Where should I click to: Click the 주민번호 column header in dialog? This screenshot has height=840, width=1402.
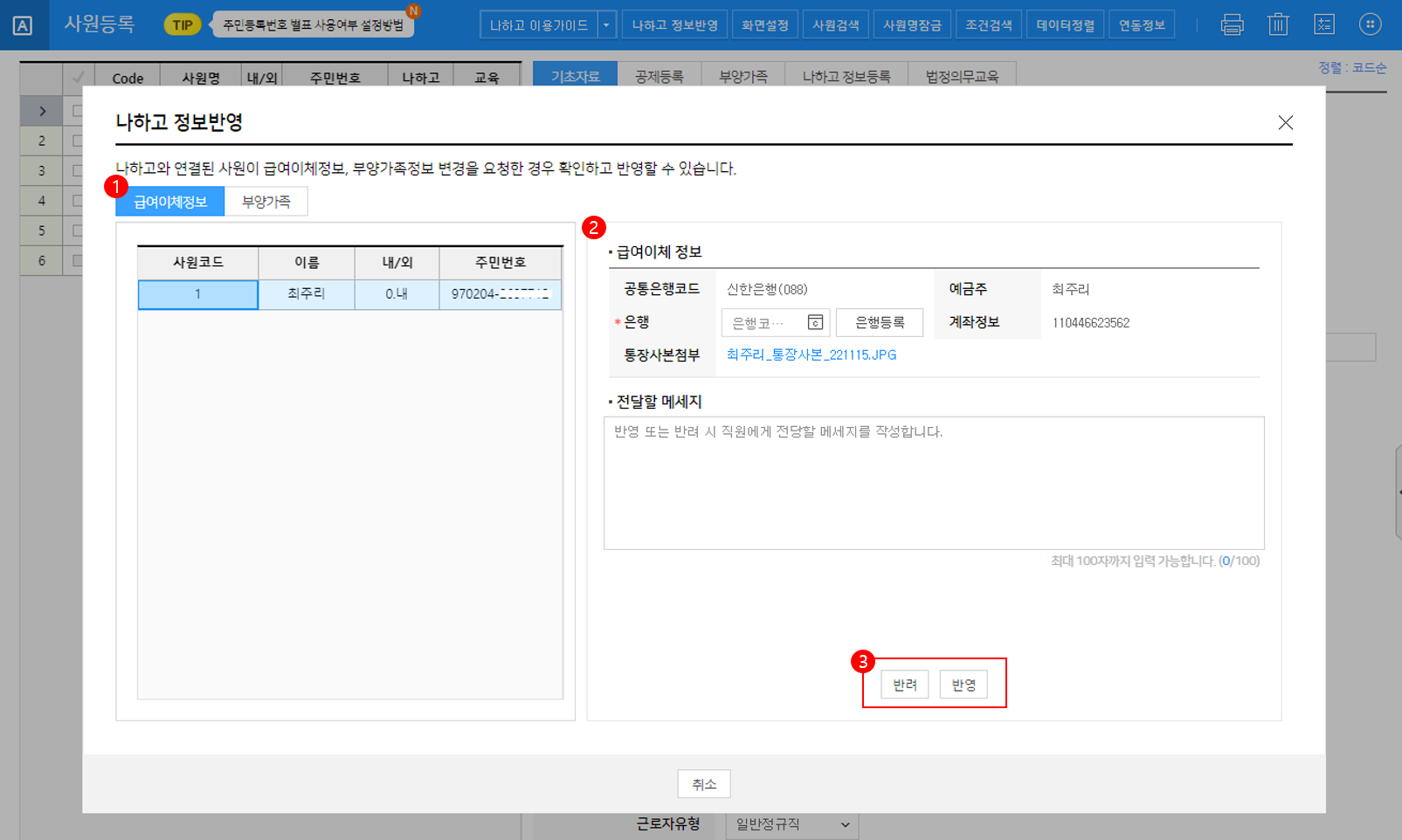(x=501, y=262)
